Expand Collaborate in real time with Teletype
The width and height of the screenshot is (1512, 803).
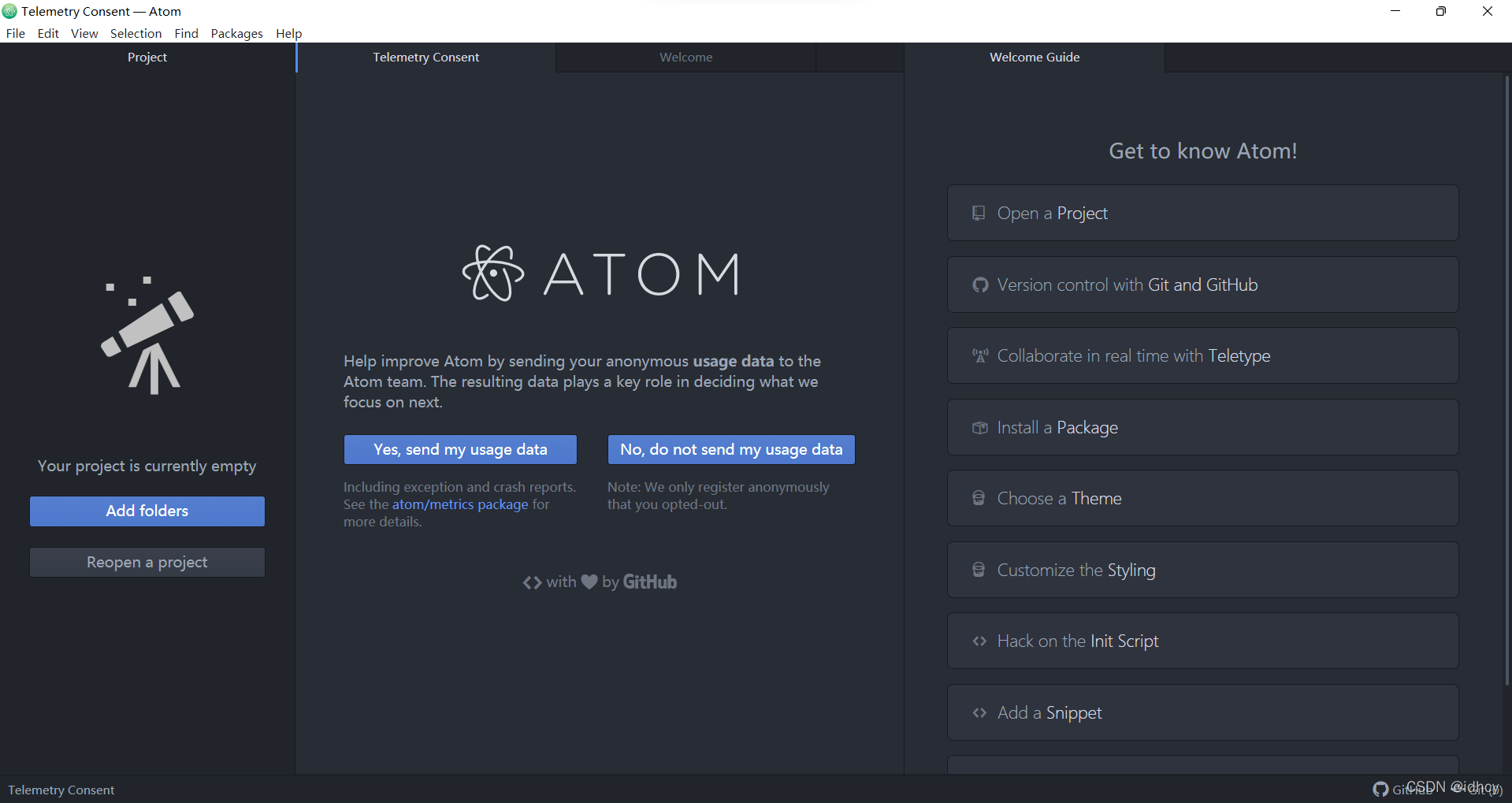pyautogui.click(x=1202, y=355)
